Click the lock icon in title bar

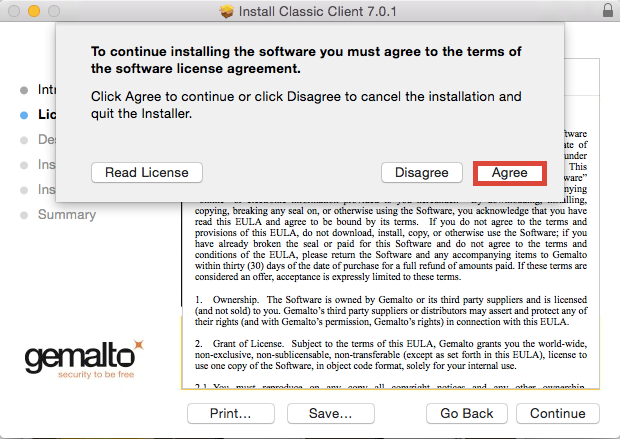[x=608, y=11]
